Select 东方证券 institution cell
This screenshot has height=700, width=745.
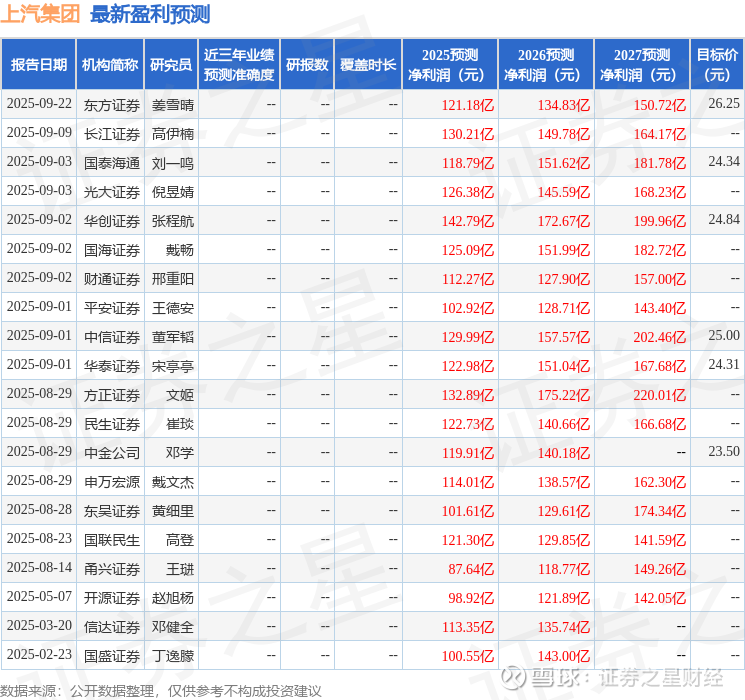coord(112,105)
